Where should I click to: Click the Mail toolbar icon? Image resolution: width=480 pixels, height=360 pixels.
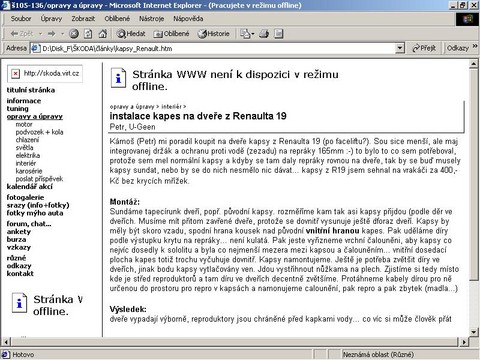click(x=247, y=34)
